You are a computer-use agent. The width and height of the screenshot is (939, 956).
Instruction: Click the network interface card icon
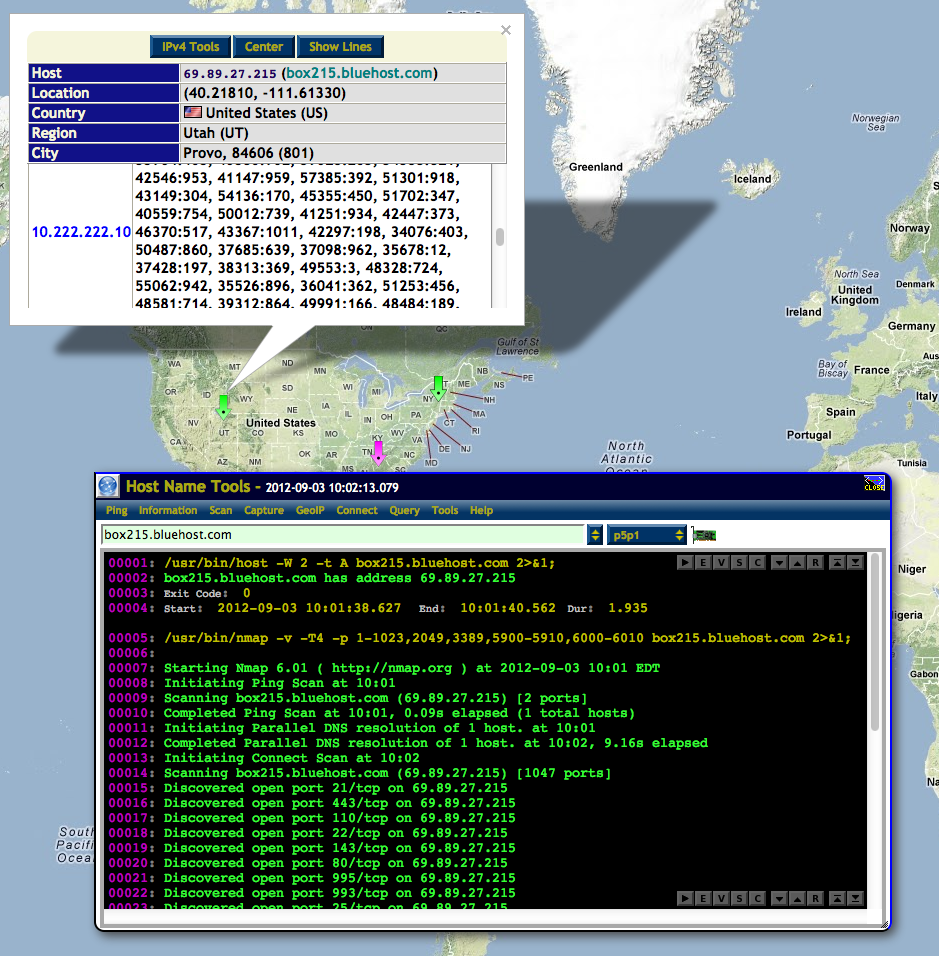(x=704, y=535)
